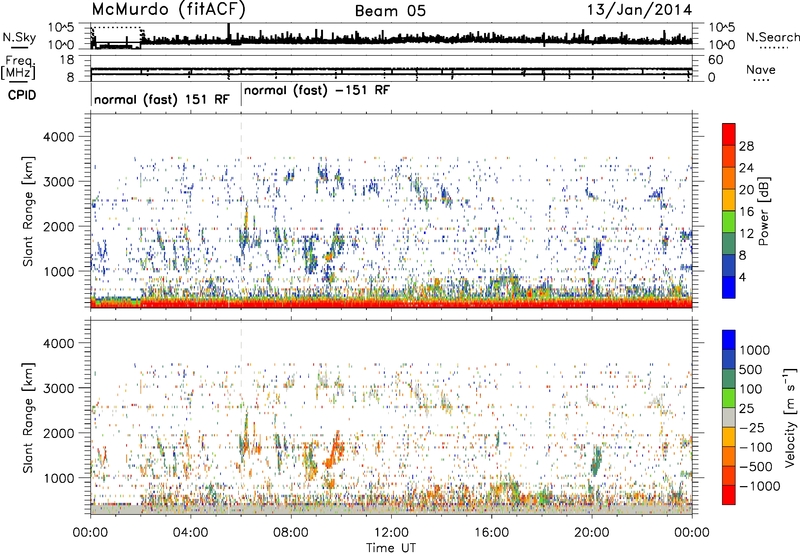The height and width of the screenshot is (554, 800).
Task: Click the '-1000' Velocity colorbar tick
Action: click(760, 486)
